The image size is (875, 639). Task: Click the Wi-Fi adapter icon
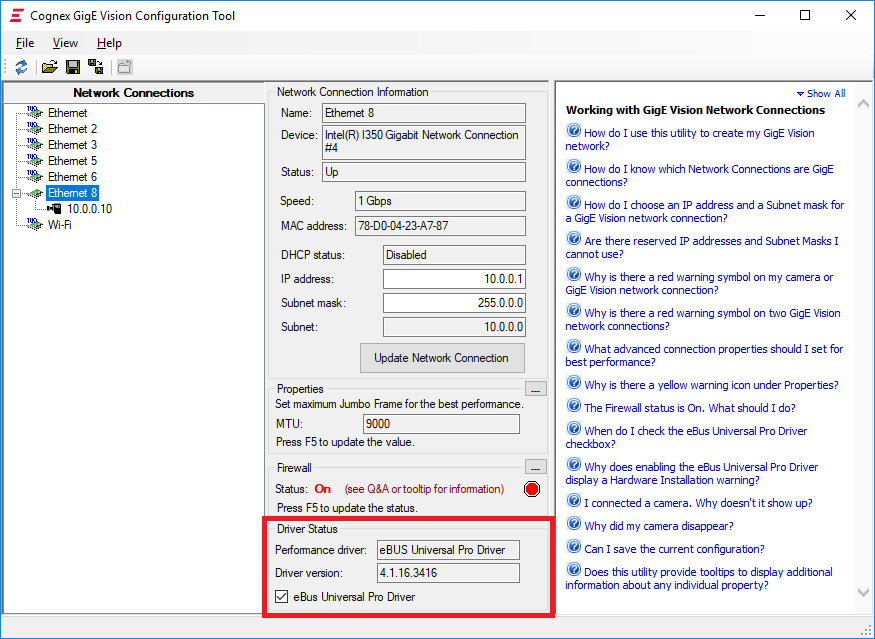click(x=33, y=225)
